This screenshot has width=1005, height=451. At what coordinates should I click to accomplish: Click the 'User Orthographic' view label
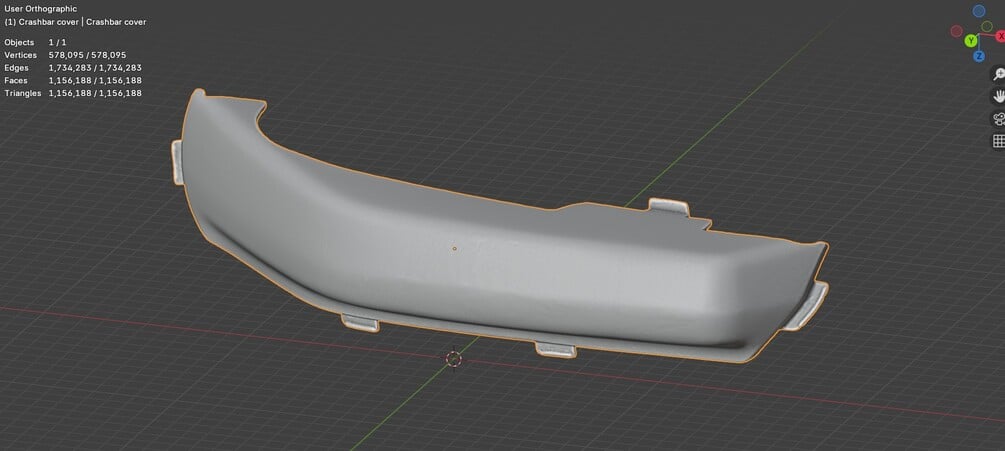[x=40, y=9]
